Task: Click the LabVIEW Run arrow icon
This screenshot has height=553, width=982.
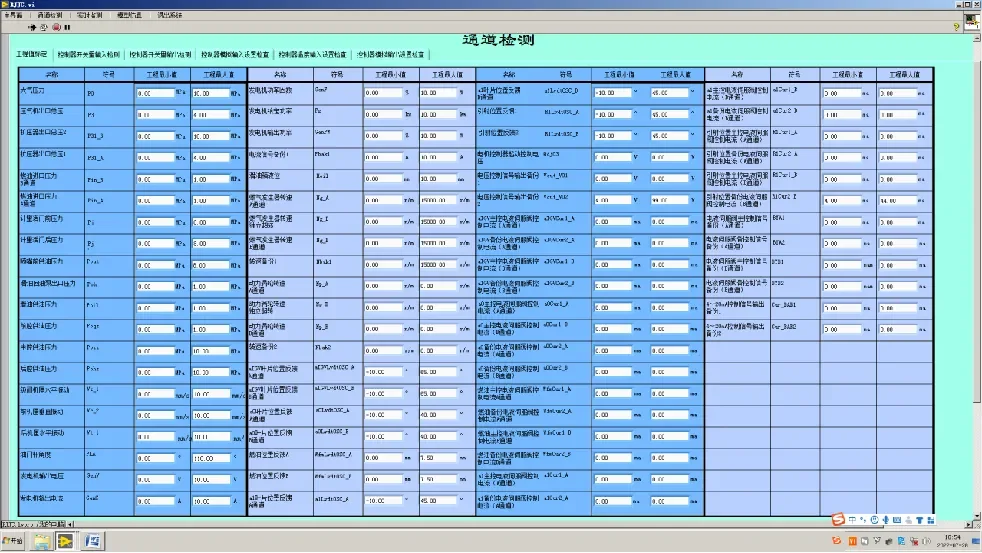Action: click(32, 27)
